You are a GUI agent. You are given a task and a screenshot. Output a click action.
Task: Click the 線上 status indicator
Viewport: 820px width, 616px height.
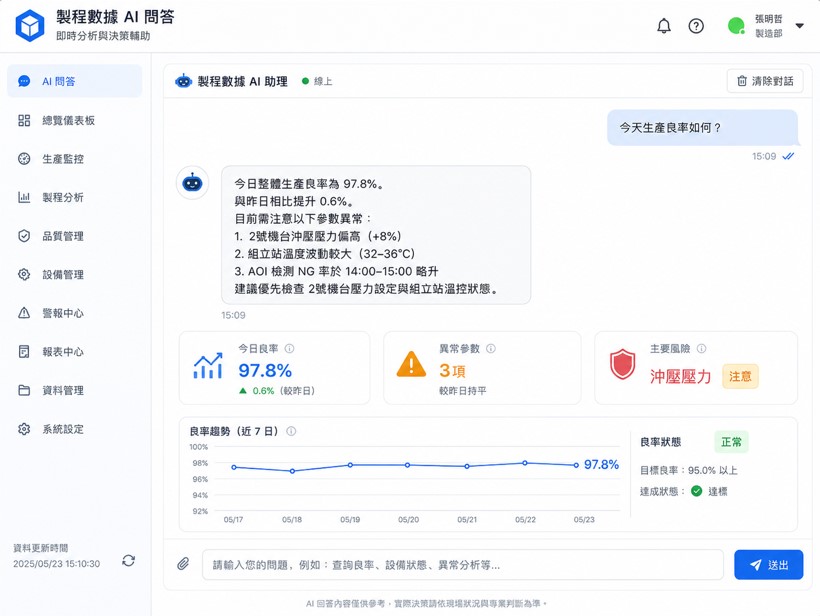point(317,81)
